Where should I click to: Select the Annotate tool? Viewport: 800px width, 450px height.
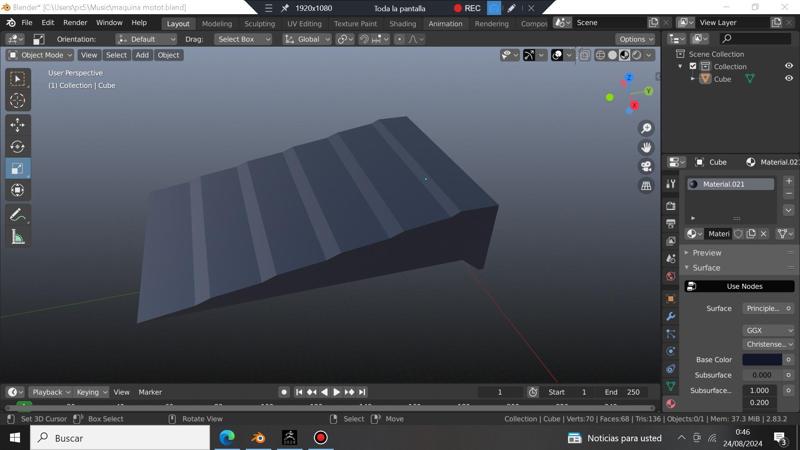point(17,215)
